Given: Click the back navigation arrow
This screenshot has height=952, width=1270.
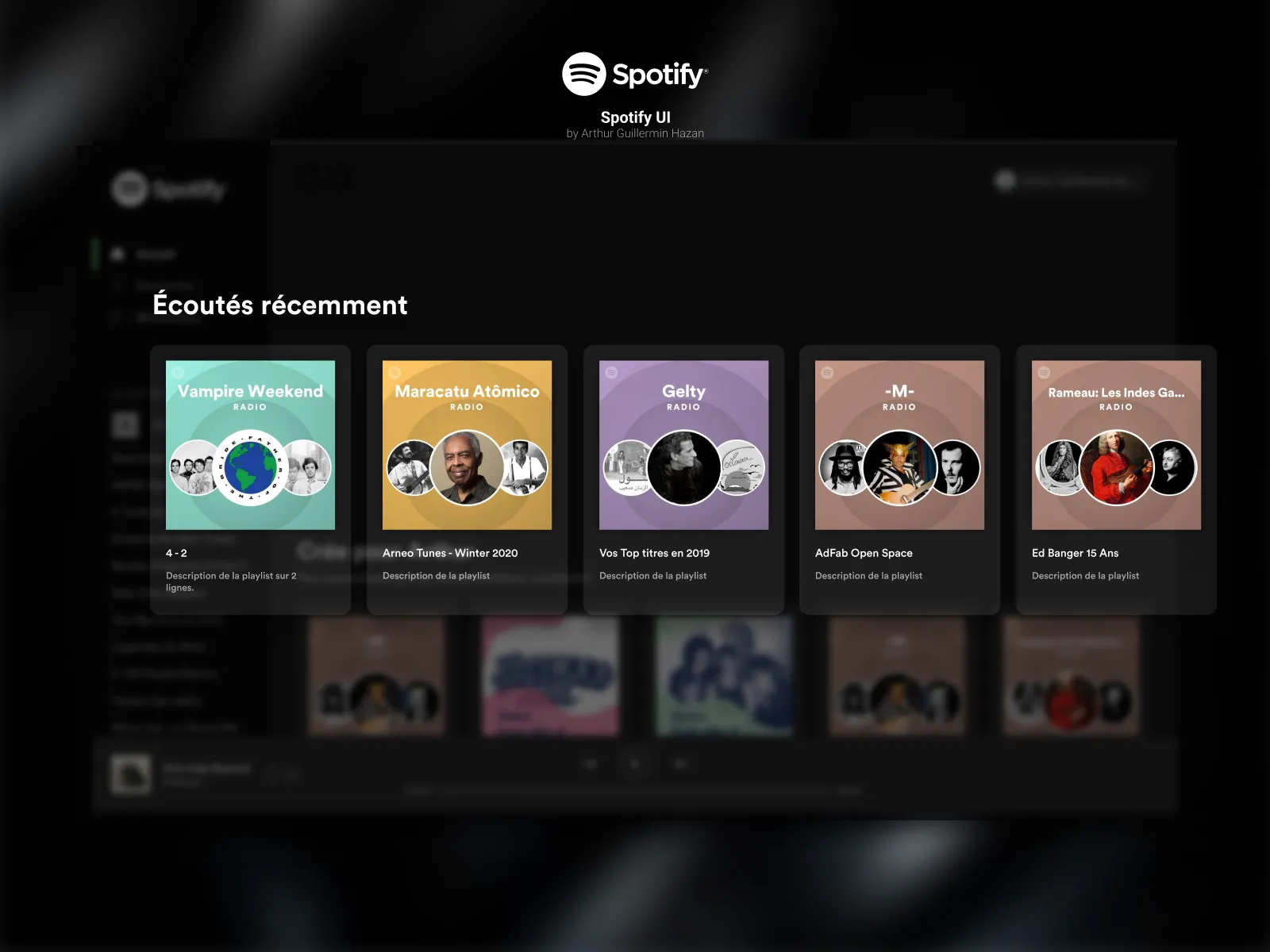Looking at the screenshot, I should pos(309,177).
